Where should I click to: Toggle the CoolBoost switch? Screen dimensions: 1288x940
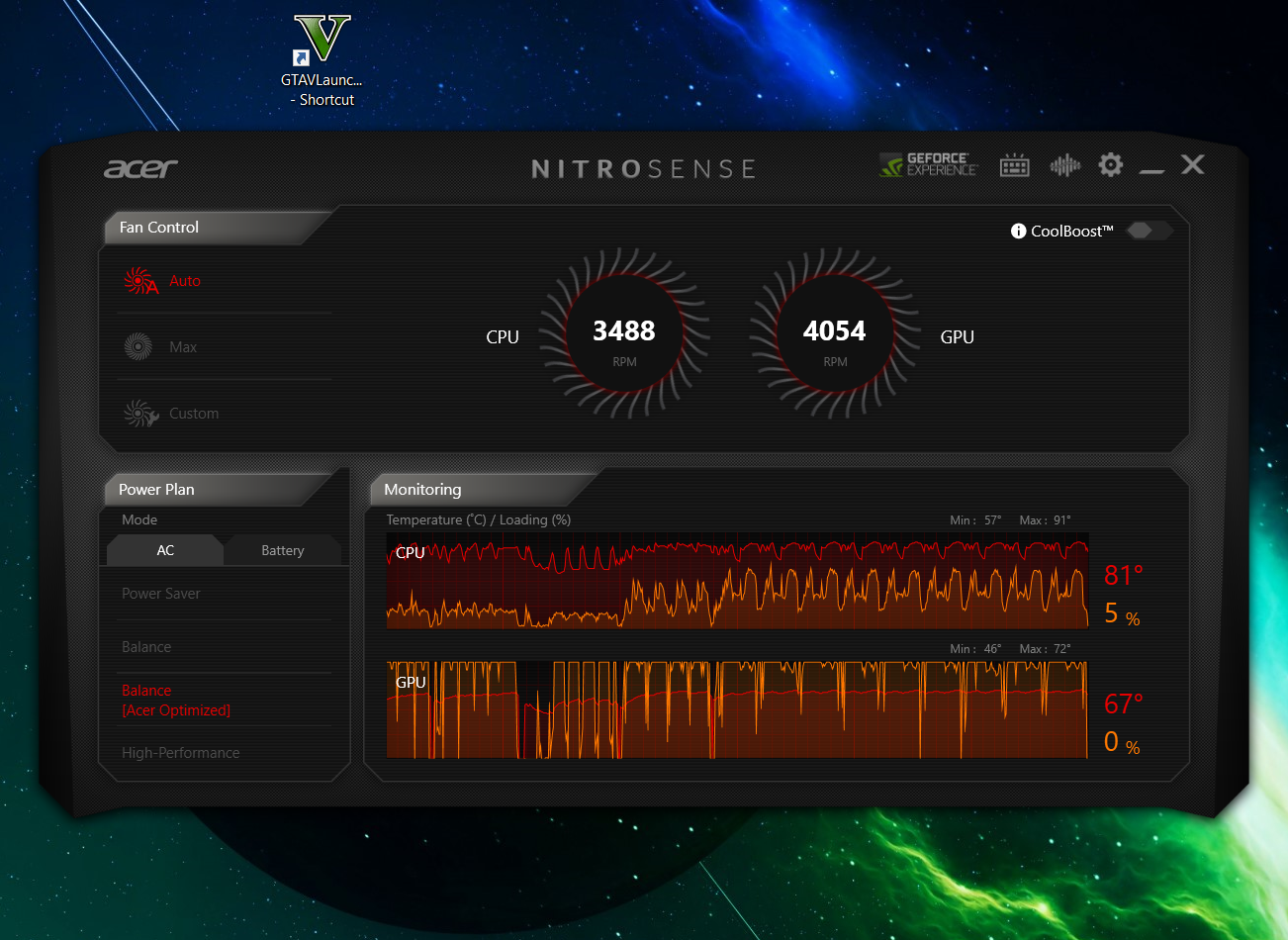1148,231
